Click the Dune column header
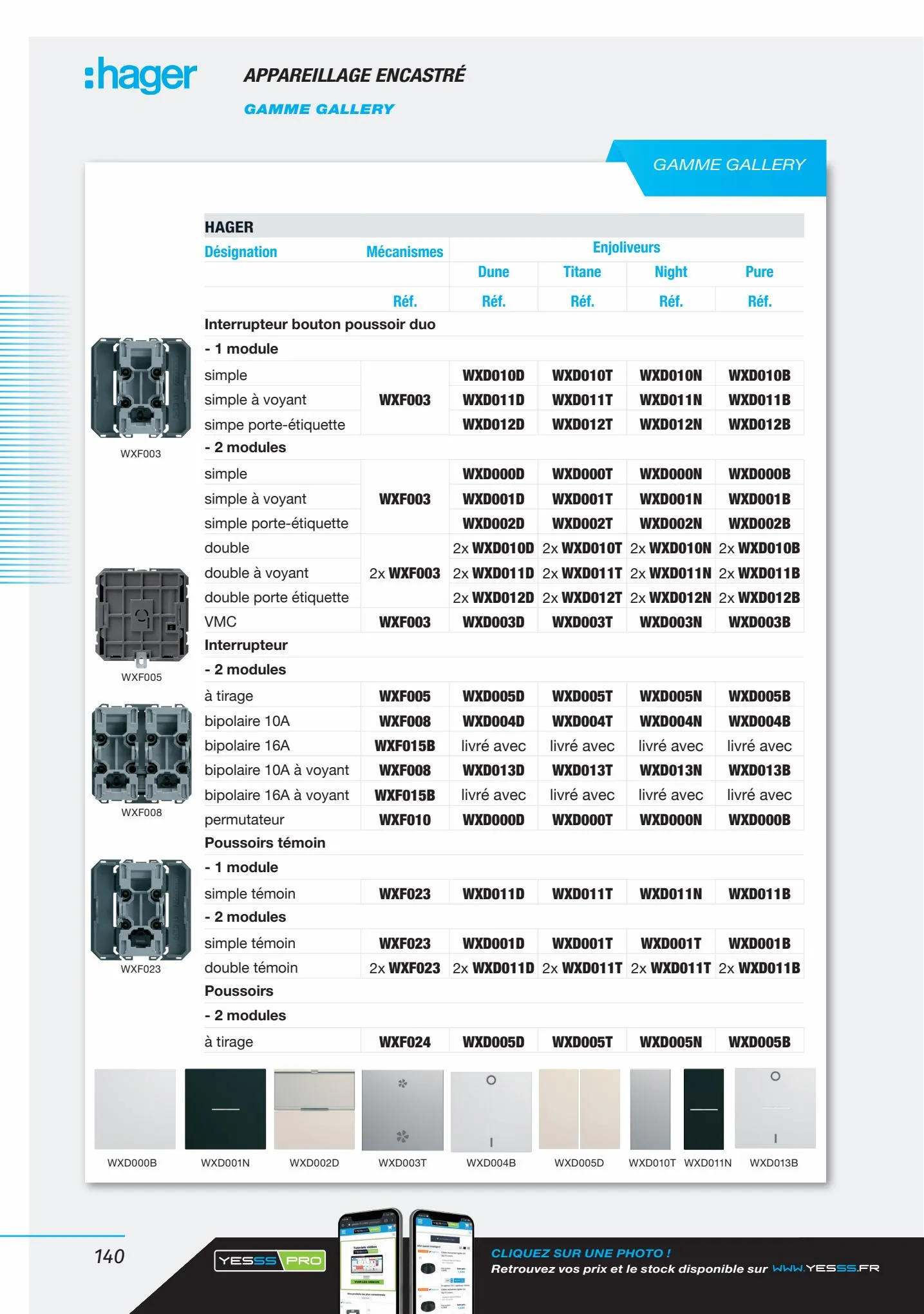The image size is (924, 1314). [493, 272]
